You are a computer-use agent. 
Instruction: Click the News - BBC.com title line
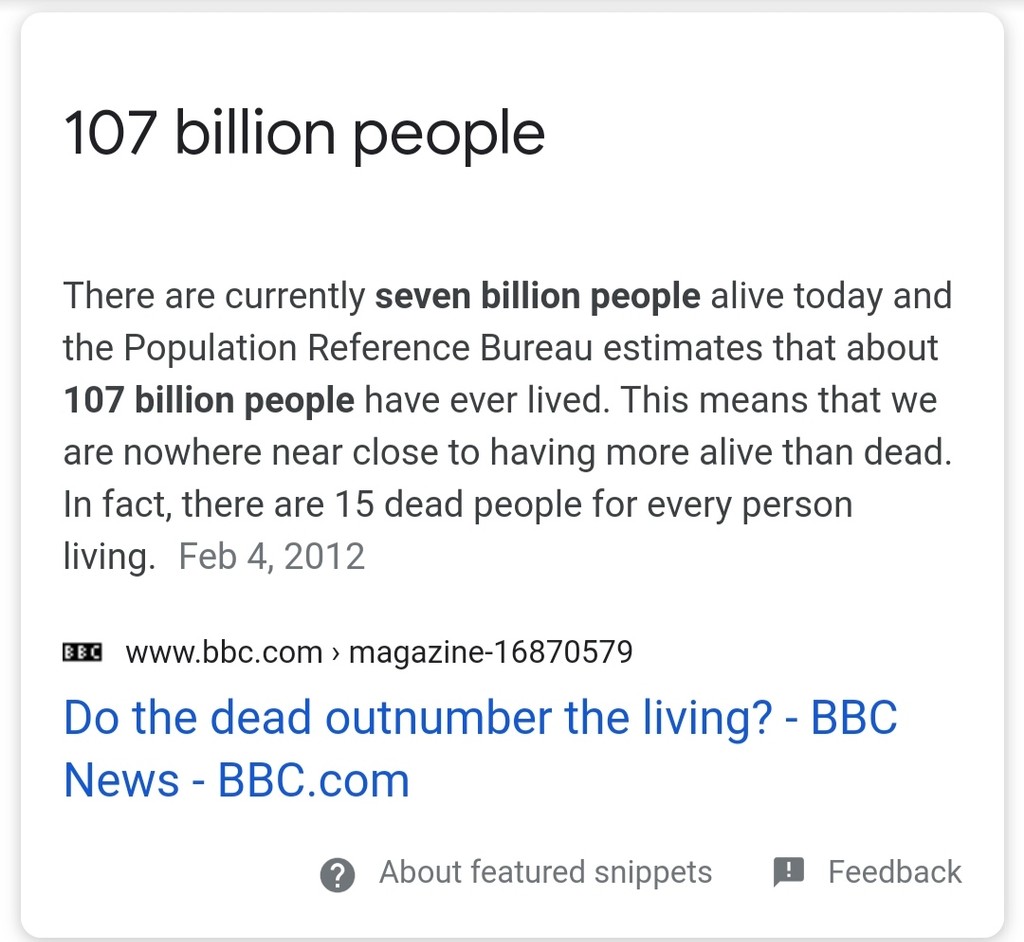pos(236,780)
